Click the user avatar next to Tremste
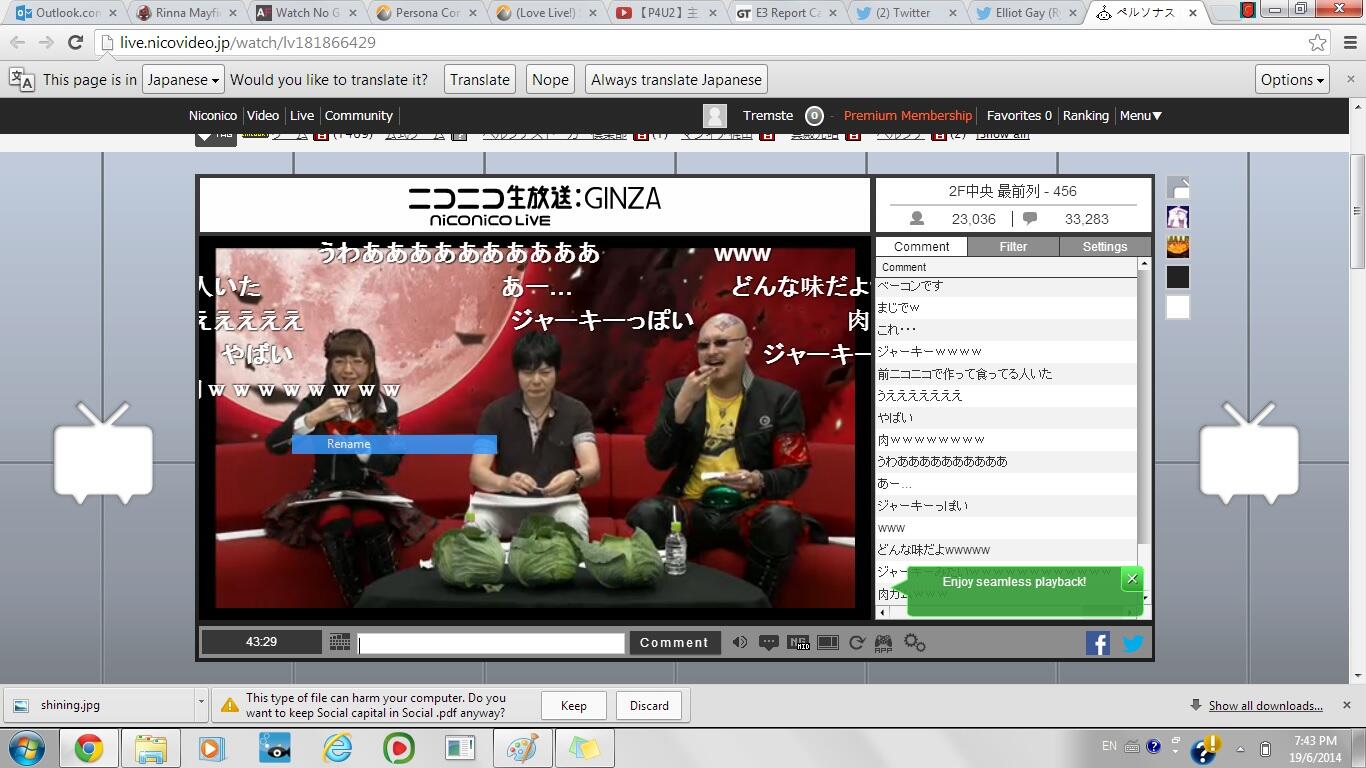This screenshot has height=768, width=1366. (715, 115)
